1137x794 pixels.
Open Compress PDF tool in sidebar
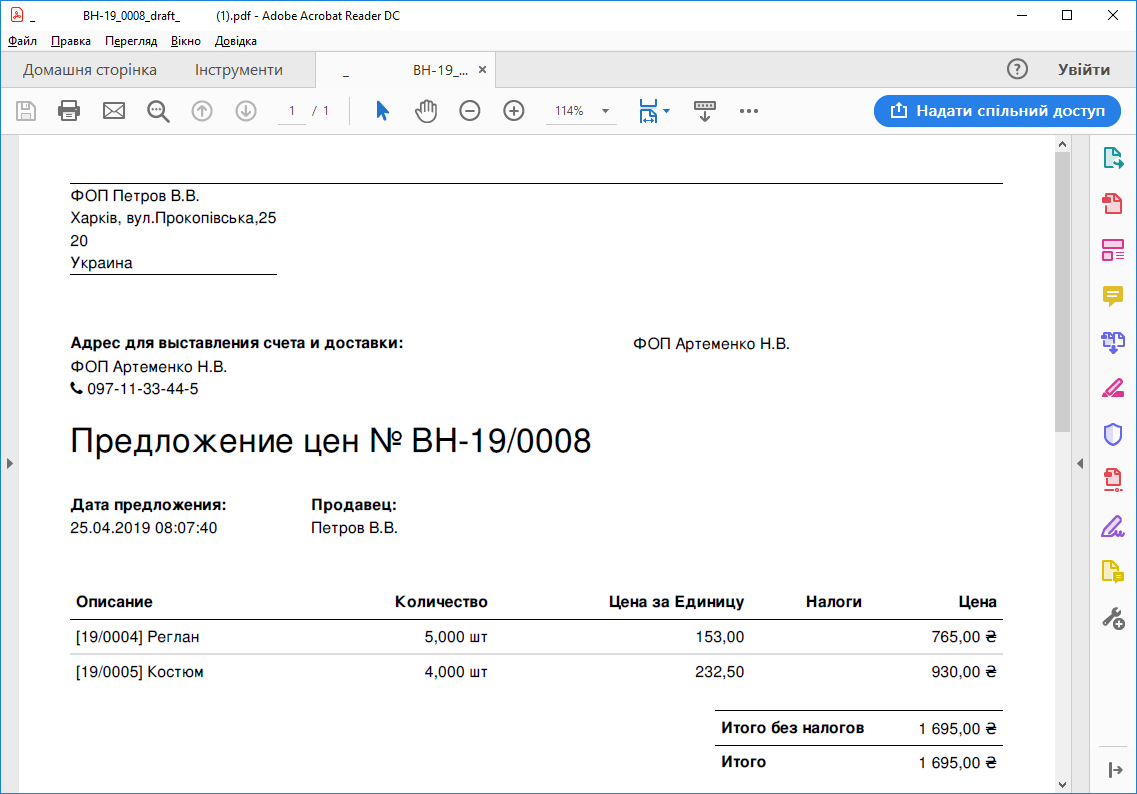coord(1113,480)
